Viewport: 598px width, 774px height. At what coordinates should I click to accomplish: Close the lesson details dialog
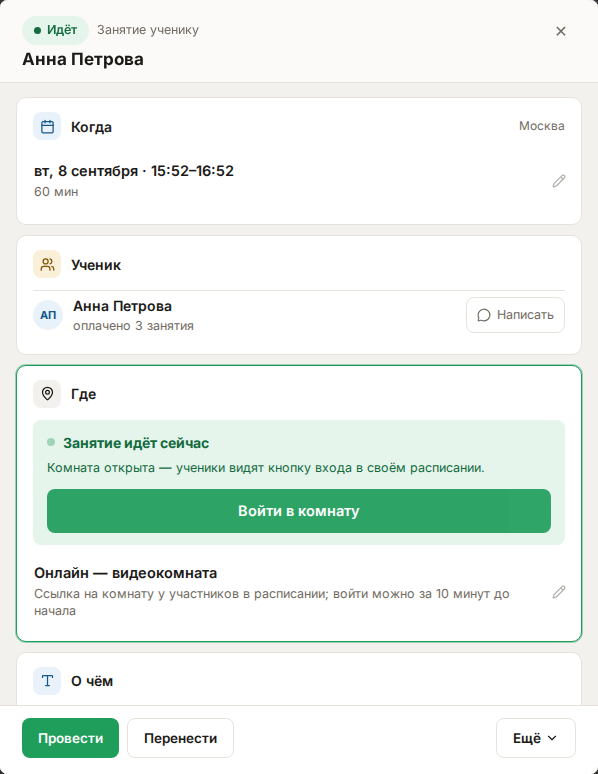click(x=560, y=31)
